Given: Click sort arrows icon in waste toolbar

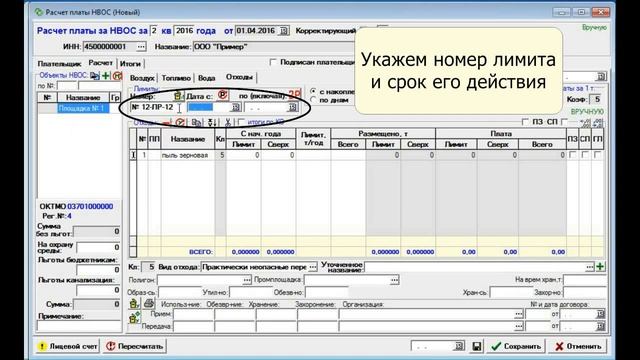Looking at the screenshot, I should tap(212, 122).
